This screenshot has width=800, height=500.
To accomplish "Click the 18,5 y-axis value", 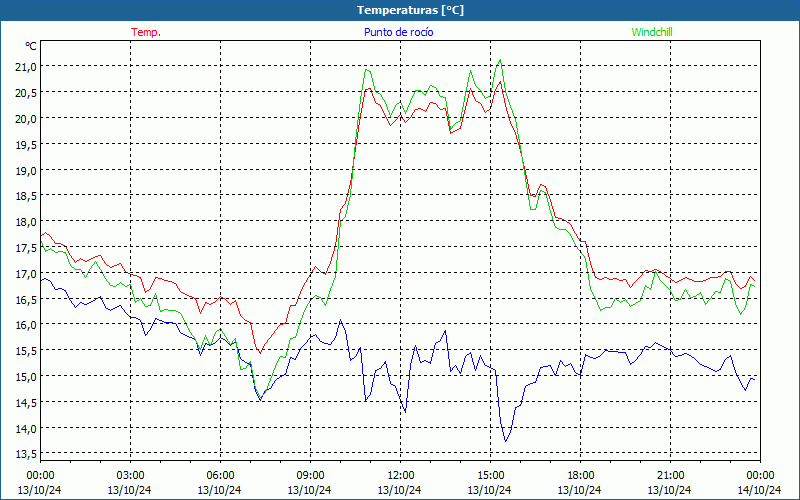I will [x=26, y=196].
